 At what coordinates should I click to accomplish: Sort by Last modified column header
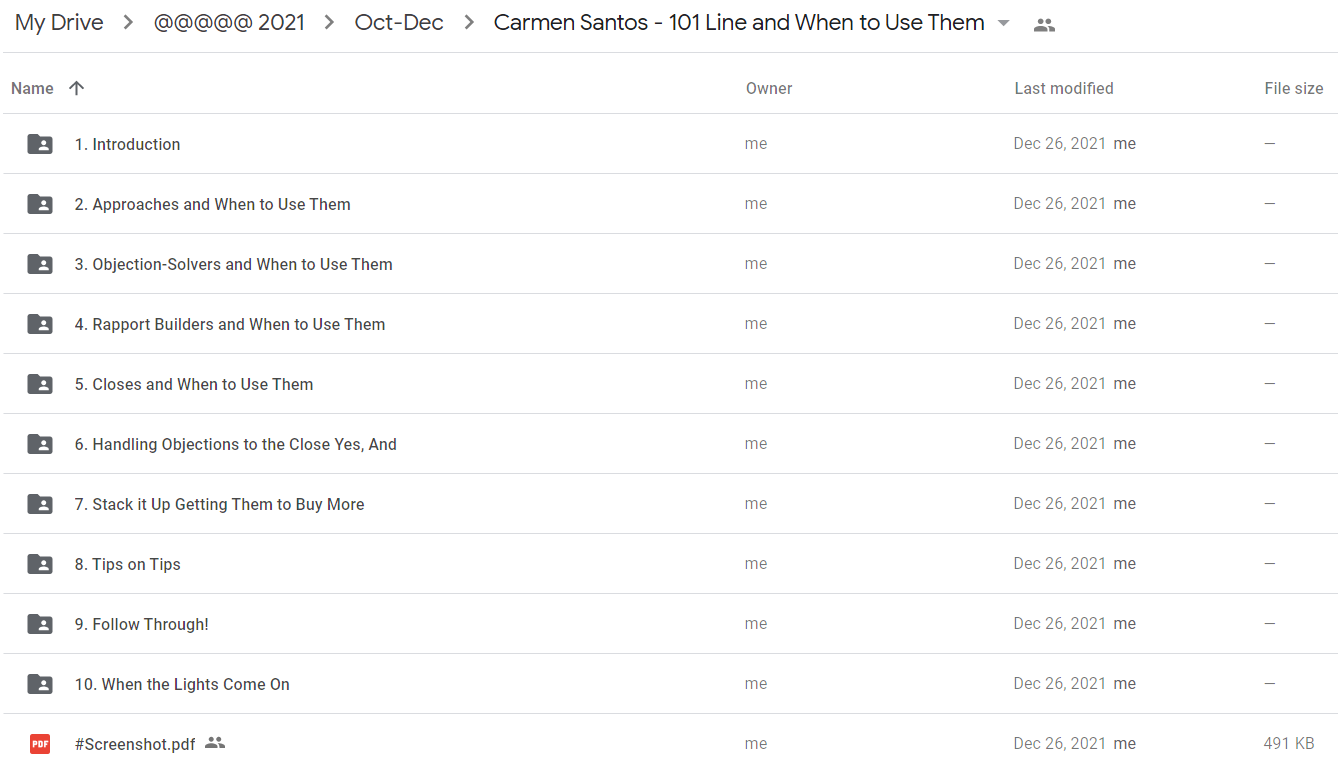pos(1064,88)
